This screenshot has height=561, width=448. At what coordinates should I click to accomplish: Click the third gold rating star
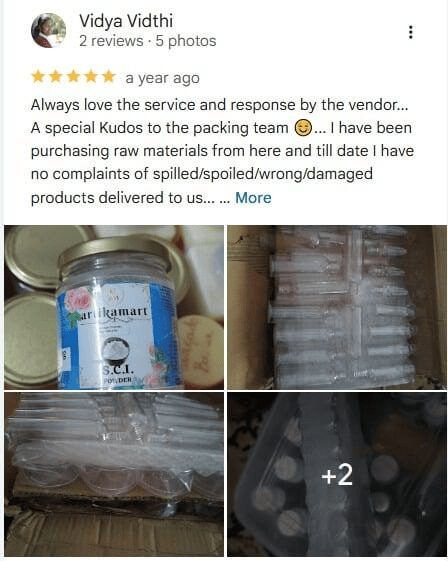coord(73,77)
